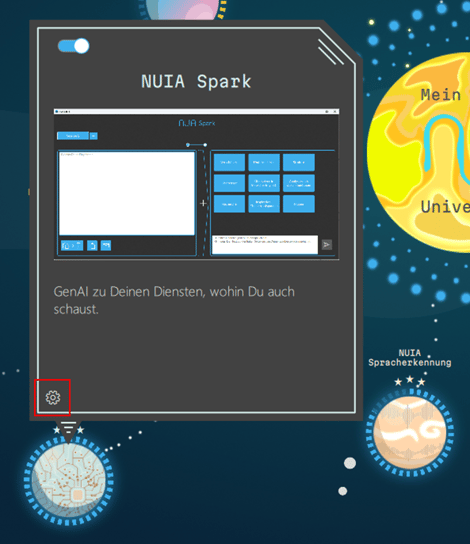Click the NUIA Spark card title
This screenshot has height=544, width=470.
point(196,82)
